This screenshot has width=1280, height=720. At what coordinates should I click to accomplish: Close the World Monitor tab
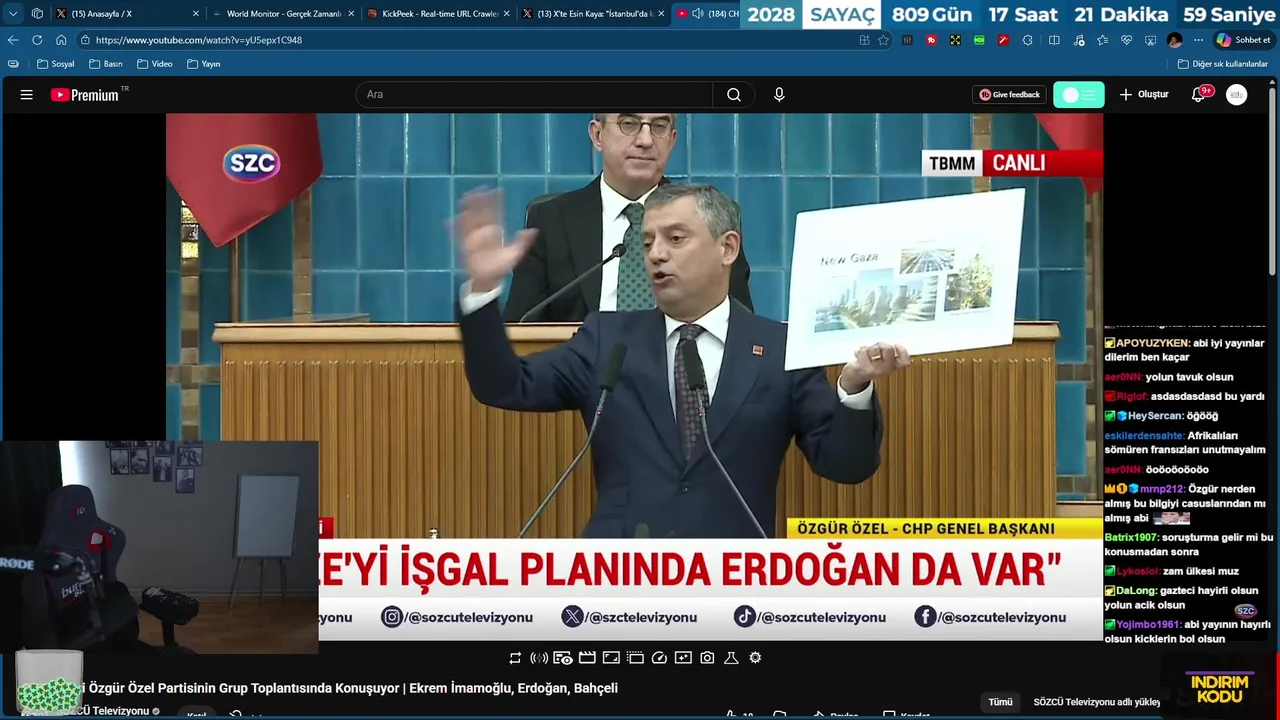tap(351, 14)
